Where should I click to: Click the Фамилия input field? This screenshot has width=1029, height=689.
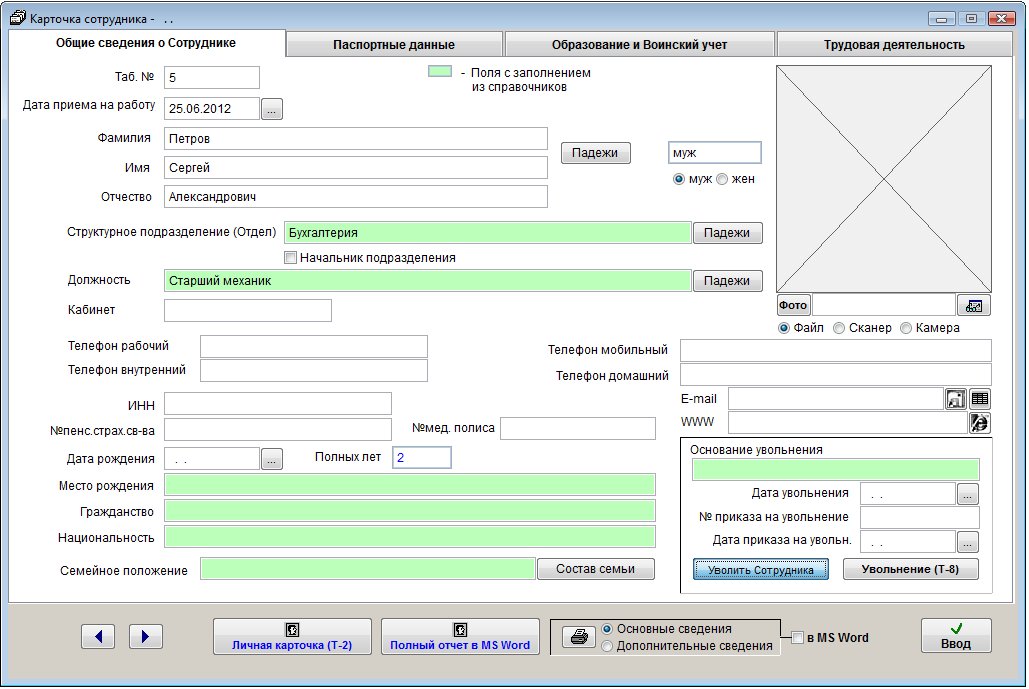(x=355, y=139)
